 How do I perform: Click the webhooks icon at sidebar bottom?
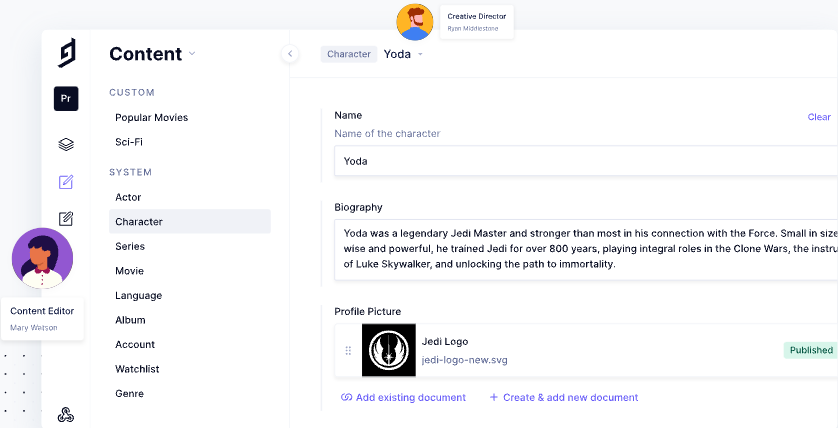[x=66, y=415]
